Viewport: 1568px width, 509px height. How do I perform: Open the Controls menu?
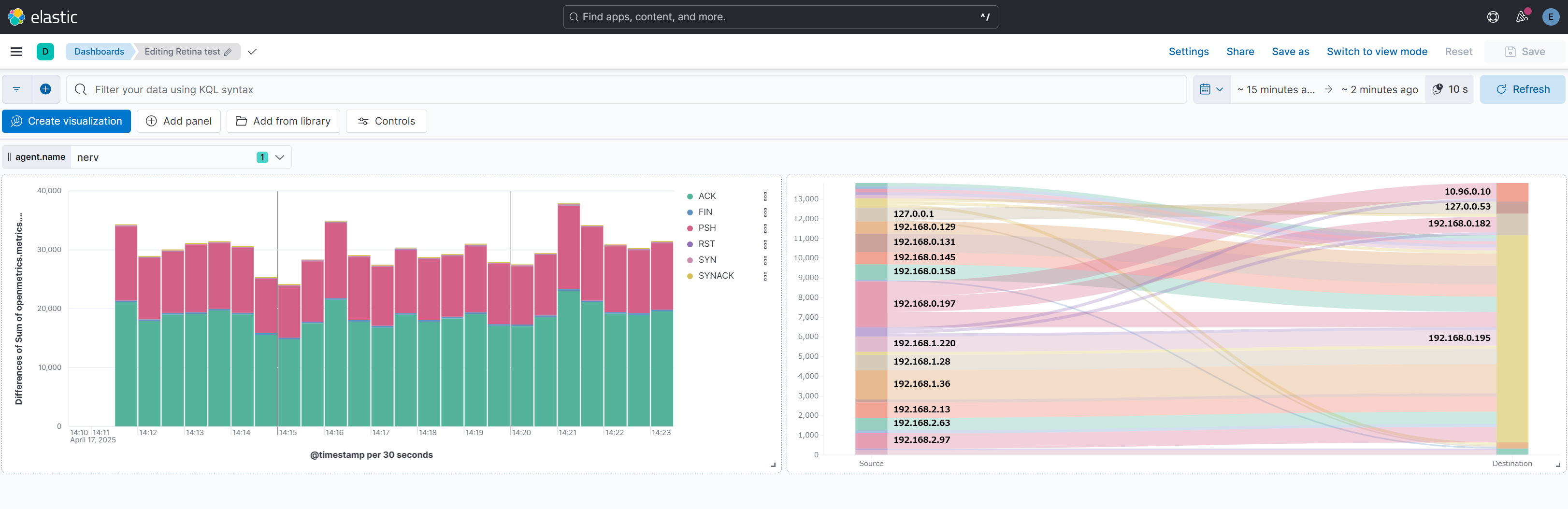pyautogui.click(x=387, y=121)
